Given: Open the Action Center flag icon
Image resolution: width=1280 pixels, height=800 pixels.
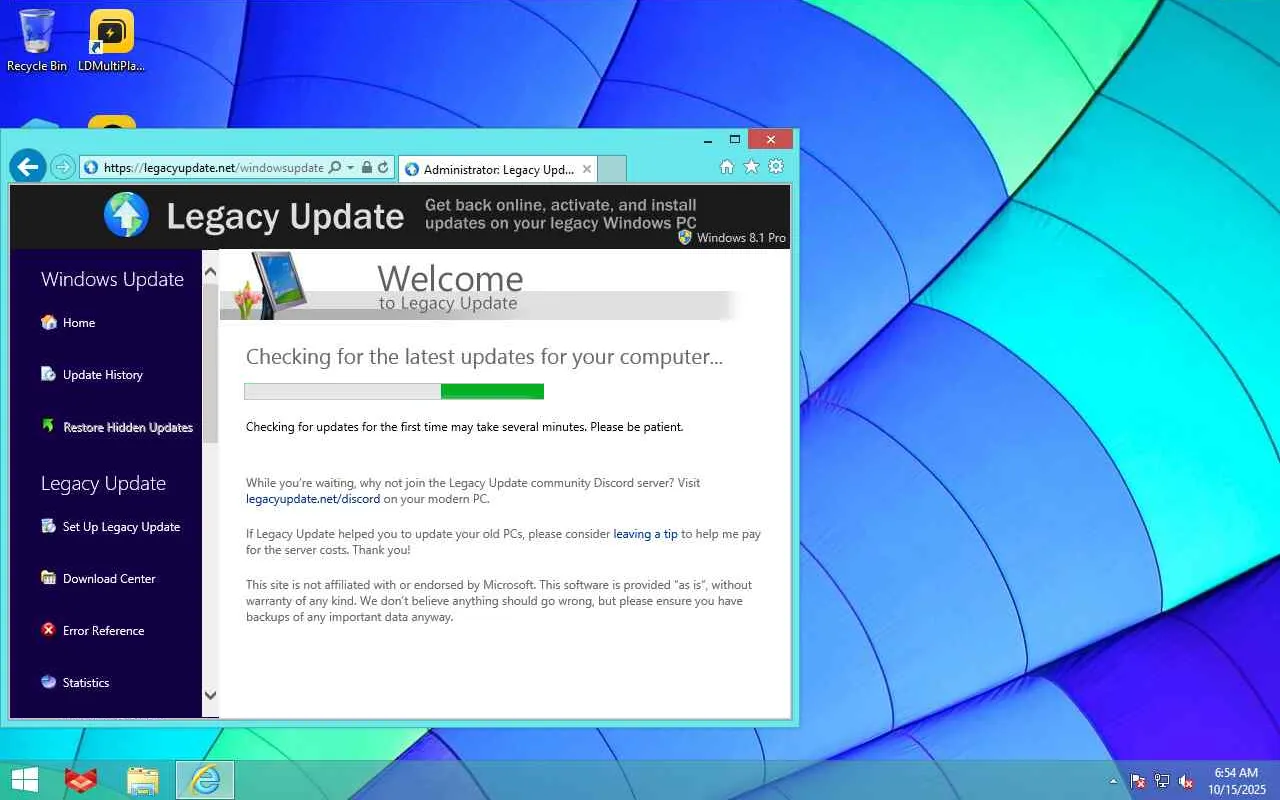Looking at the screenshot, I should 1138,781.
